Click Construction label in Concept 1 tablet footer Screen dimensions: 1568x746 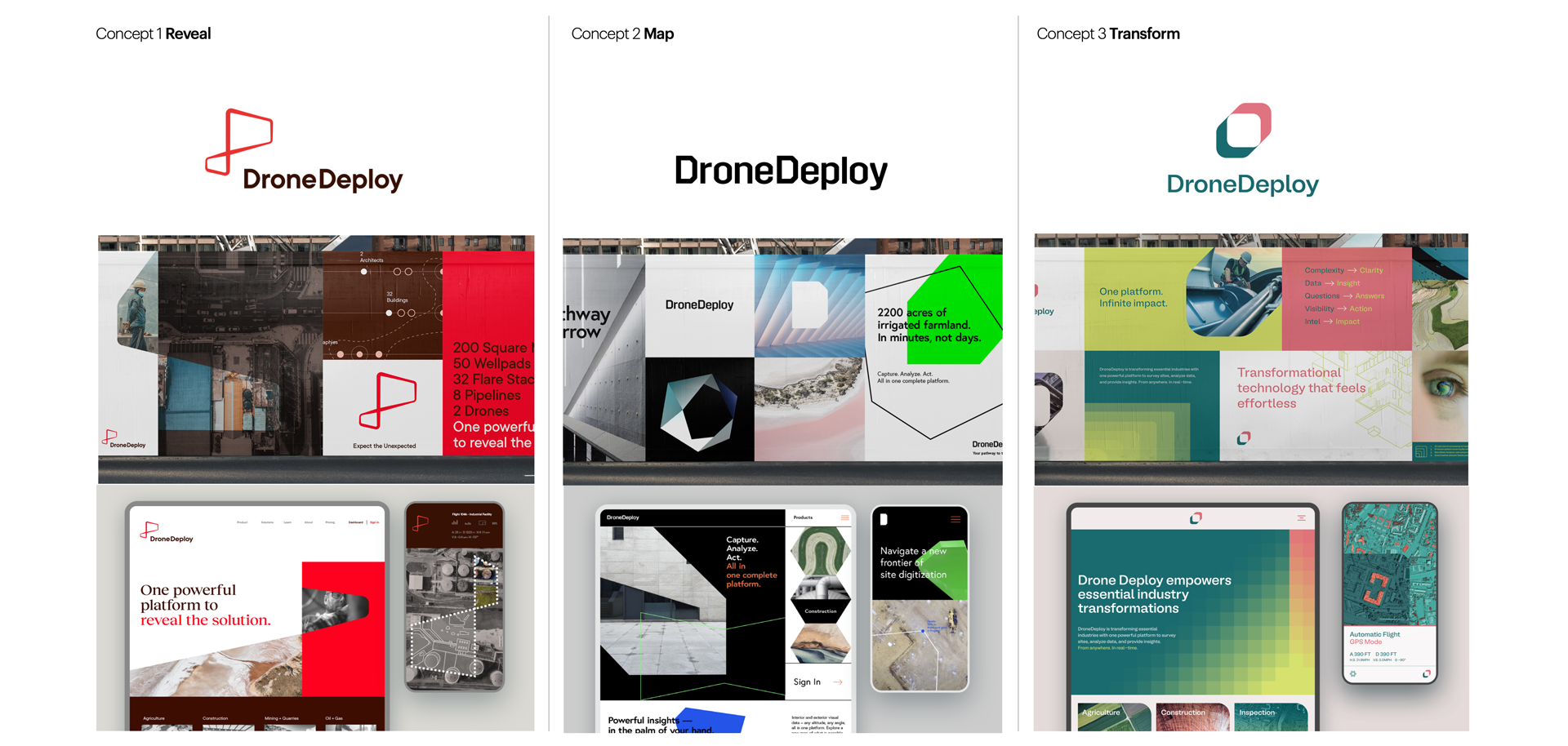(216, 718)
